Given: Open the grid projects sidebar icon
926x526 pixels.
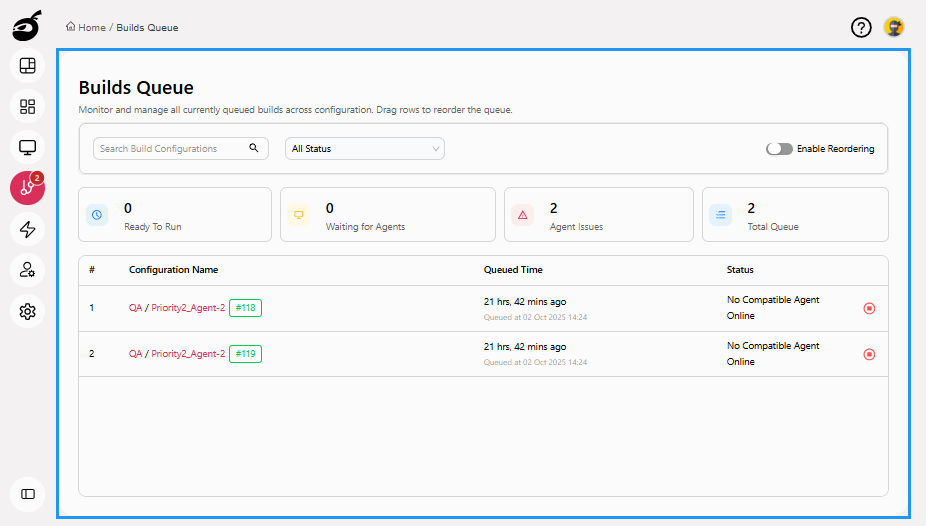Looking at the screenshot, I should pyautogui.click(x=28, y=107).
